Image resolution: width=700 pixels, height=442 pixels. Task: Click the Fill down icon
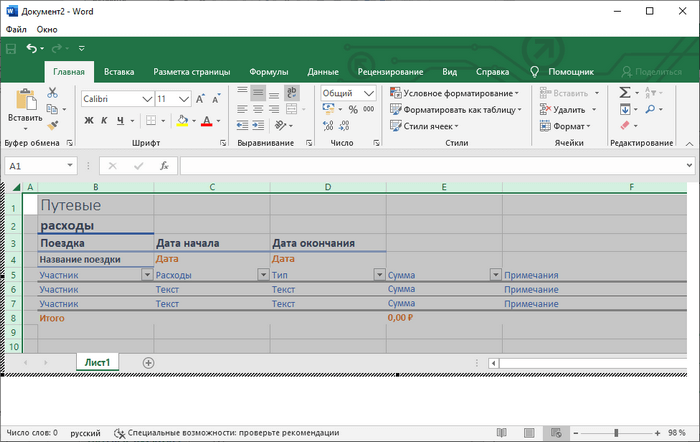coord(625,109)
